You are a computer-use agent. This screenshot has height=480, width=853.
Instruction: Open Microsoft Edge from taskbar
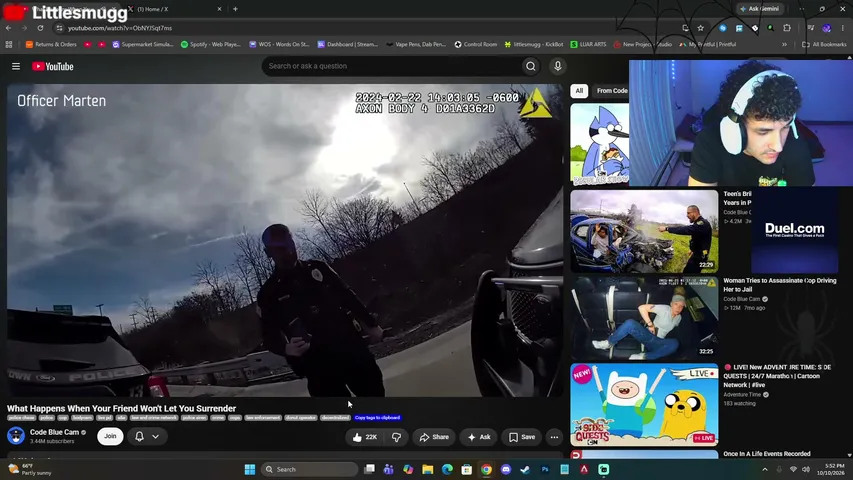tap(447, 469)
